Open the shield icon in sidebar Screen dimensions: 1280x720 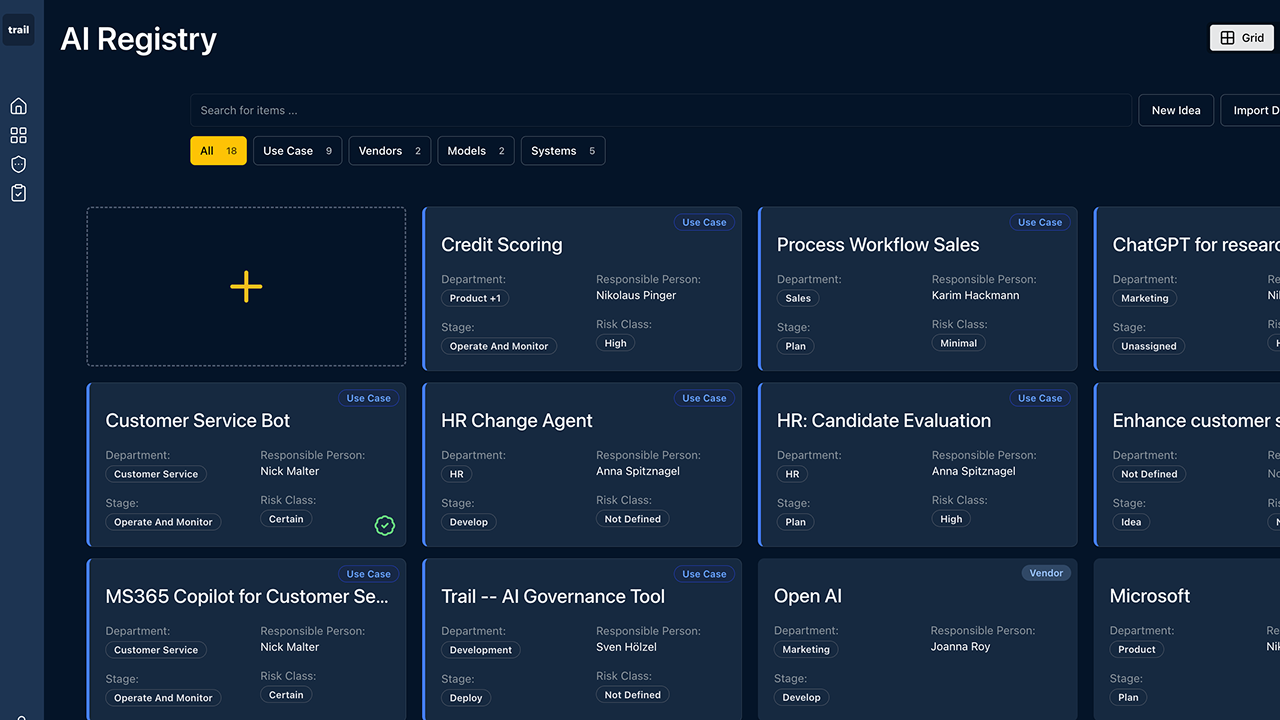coord(18,165)
